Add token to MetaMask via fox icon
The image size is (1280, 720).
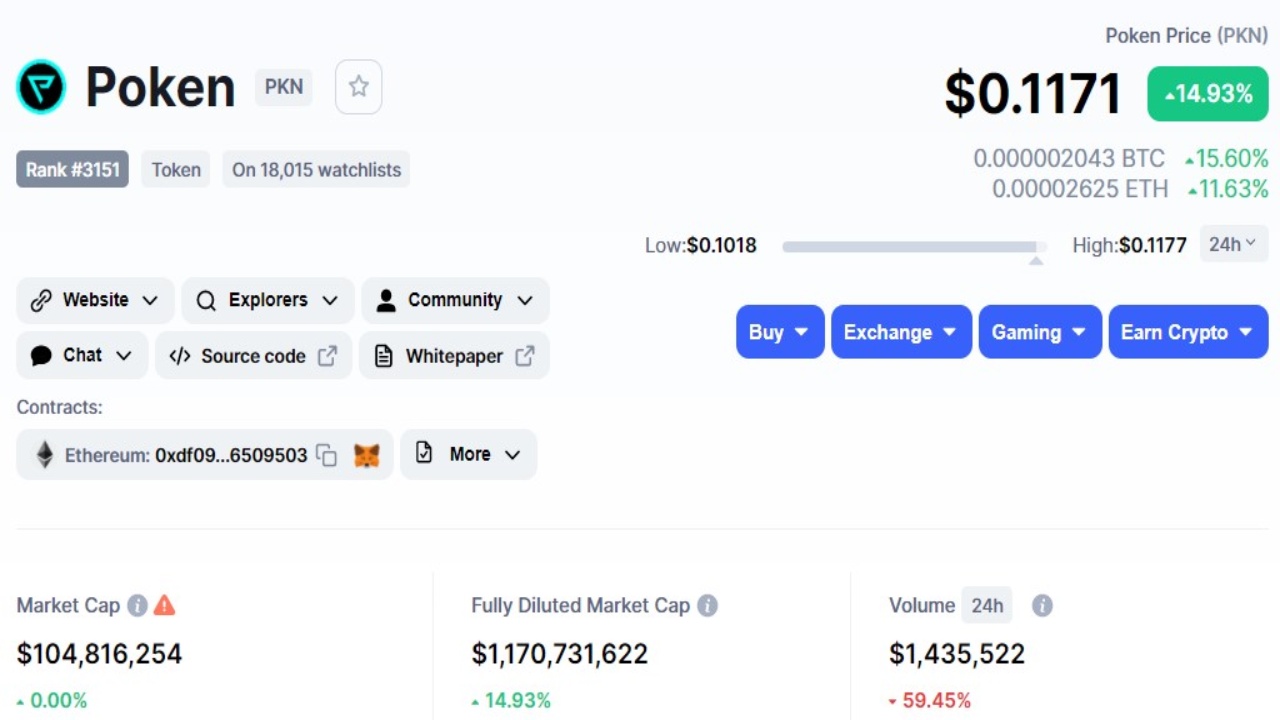pos(367,456)
